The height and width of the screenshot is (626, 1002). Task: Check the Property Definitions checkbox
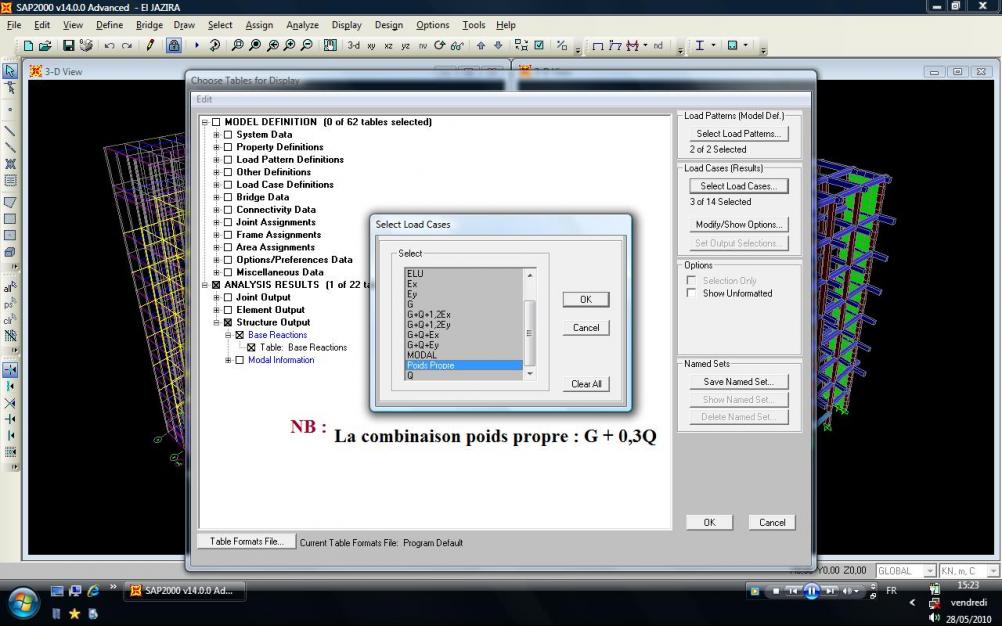tap(227, 147)
